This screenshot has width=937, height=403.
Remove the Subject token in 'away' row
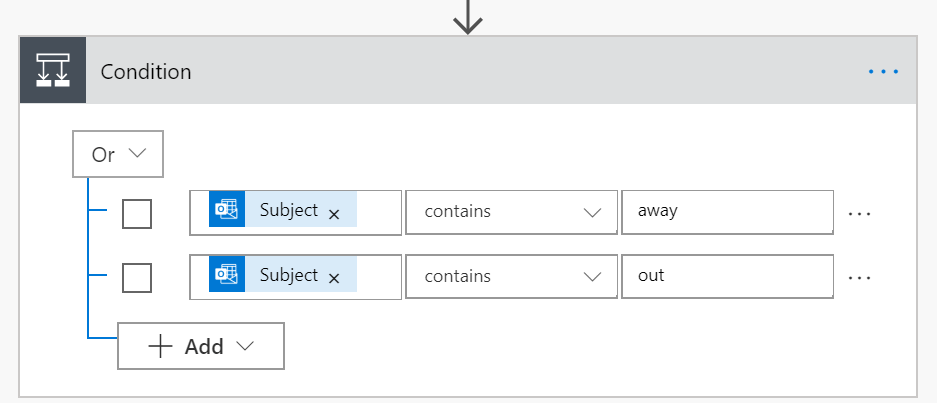pyautogui.click(x=334, y=214)
